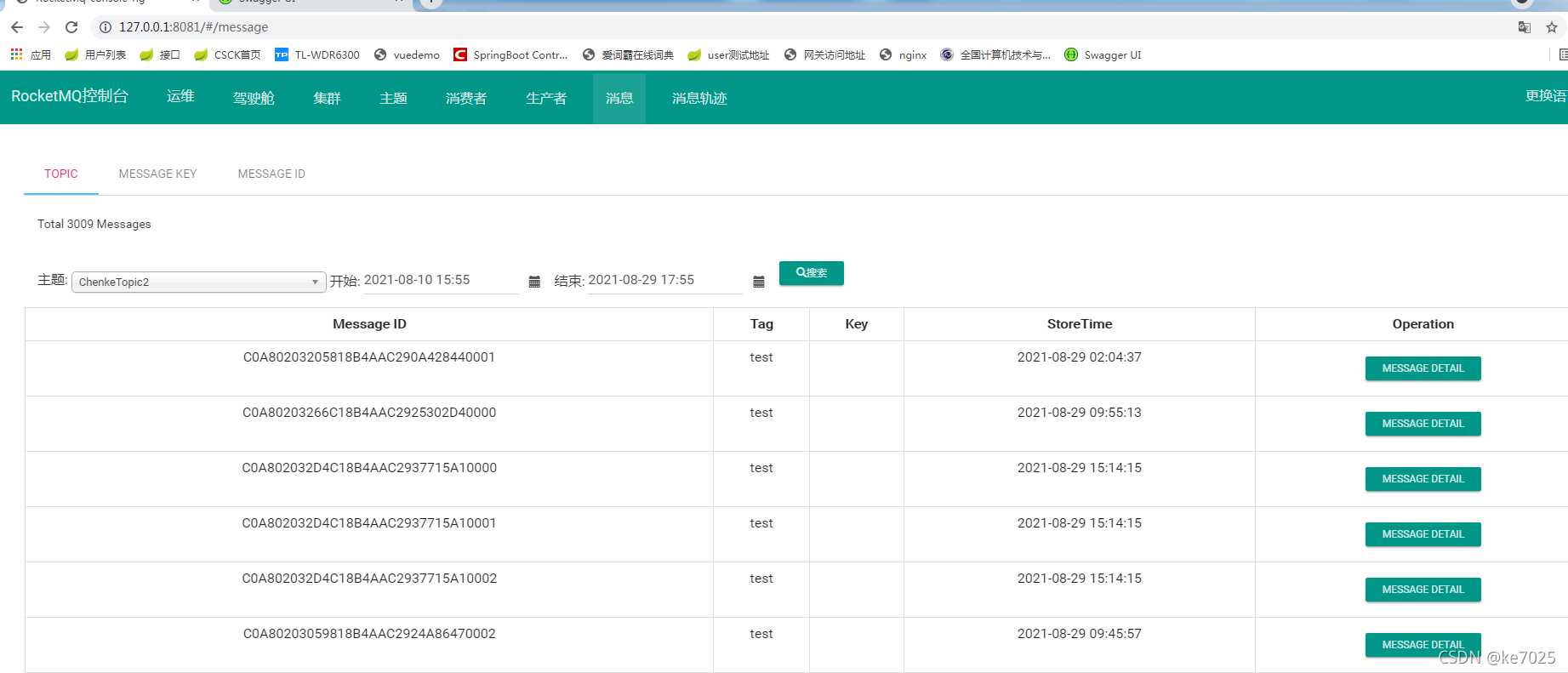Open the 主题 topic menu

[x=393, y=98]
